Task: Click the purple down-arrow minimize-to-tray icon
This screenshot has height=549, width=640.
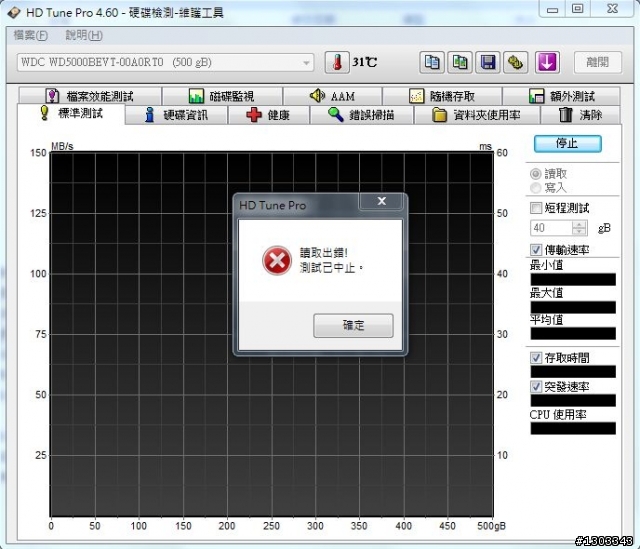Action: click(x=547, y=62)
